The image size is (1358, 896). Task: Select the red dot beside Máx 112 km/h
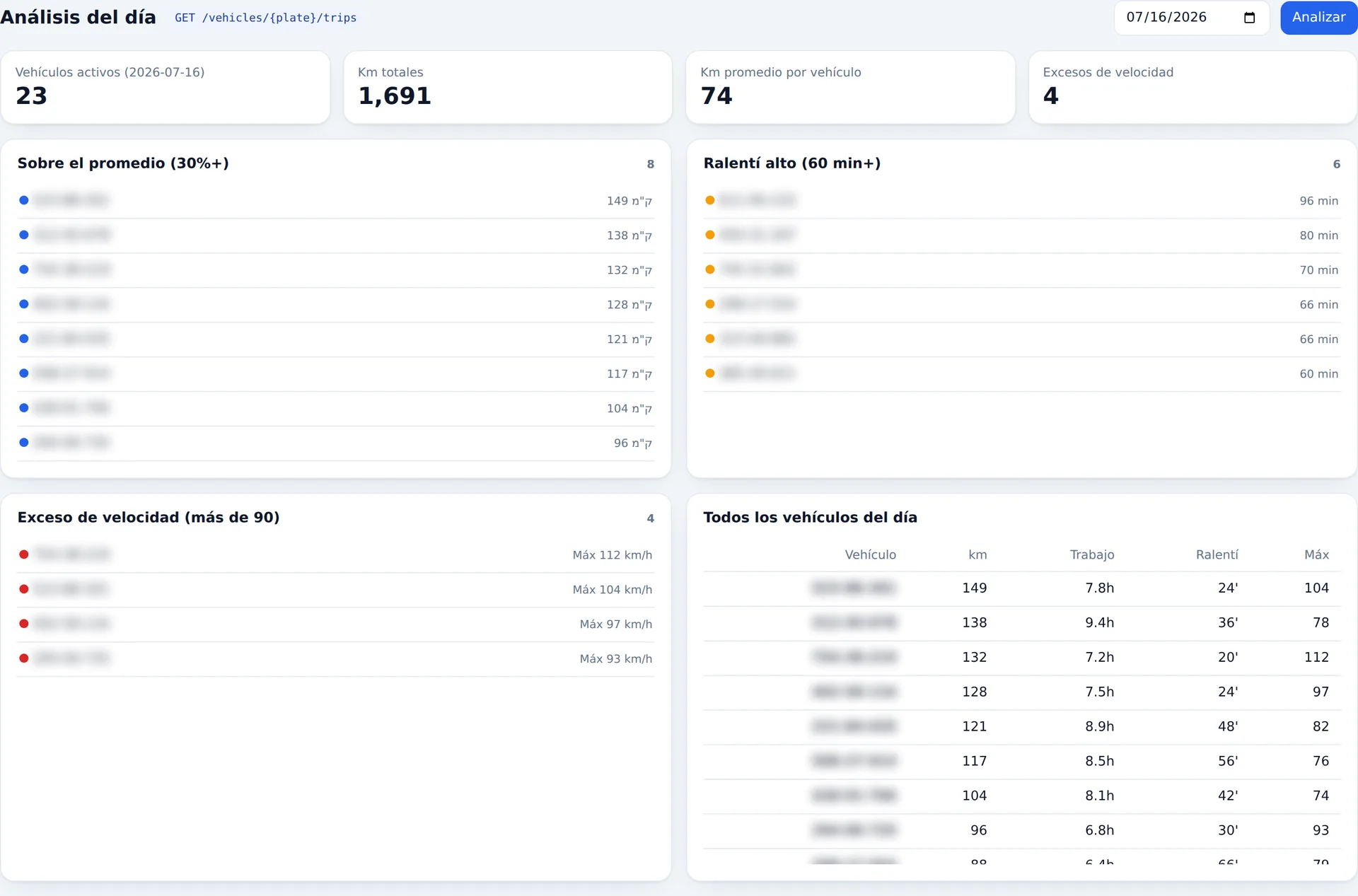tap(24, 554)
